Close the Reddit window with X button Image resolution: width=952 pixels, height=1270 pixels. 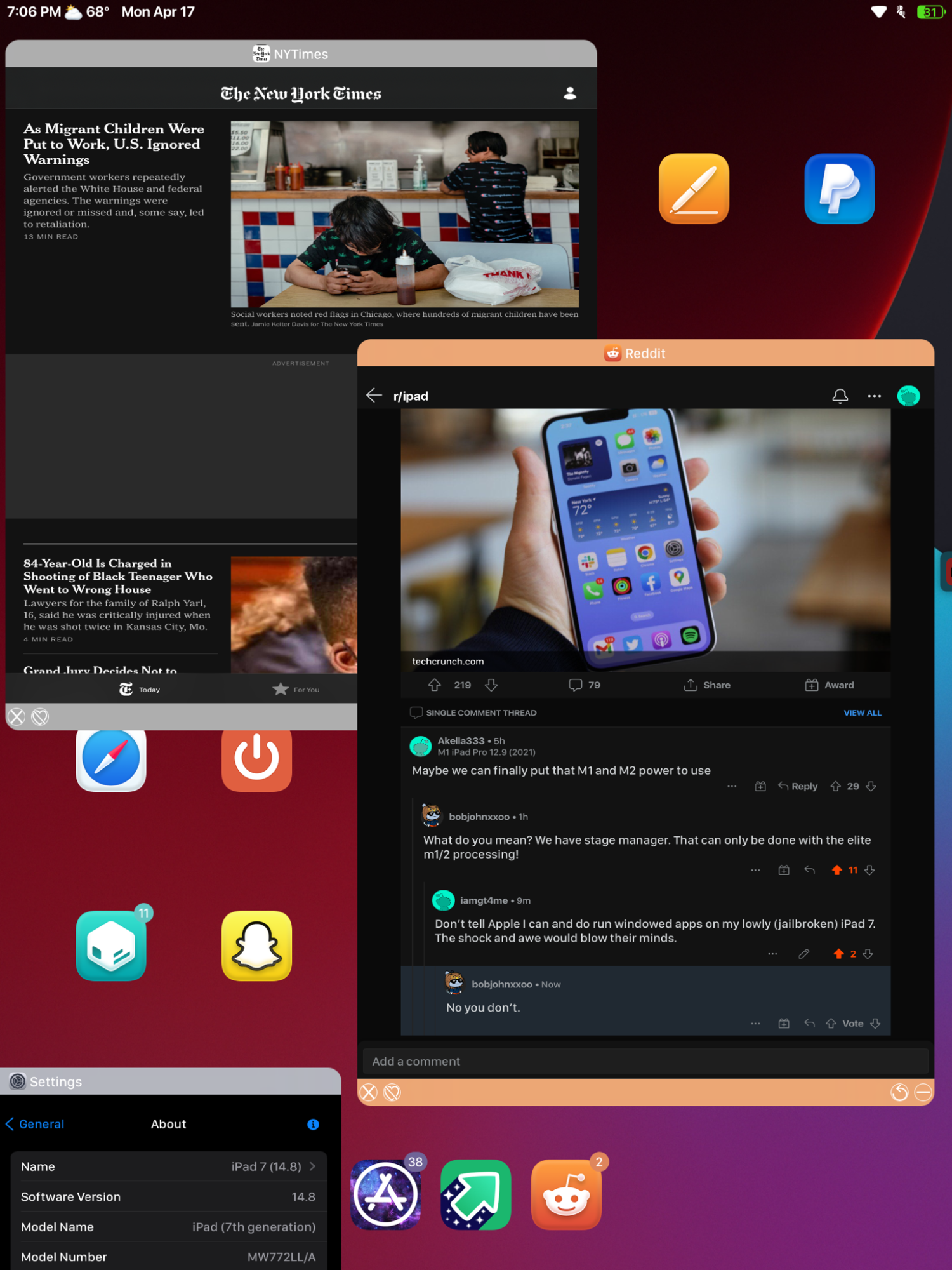point(369,1092)
